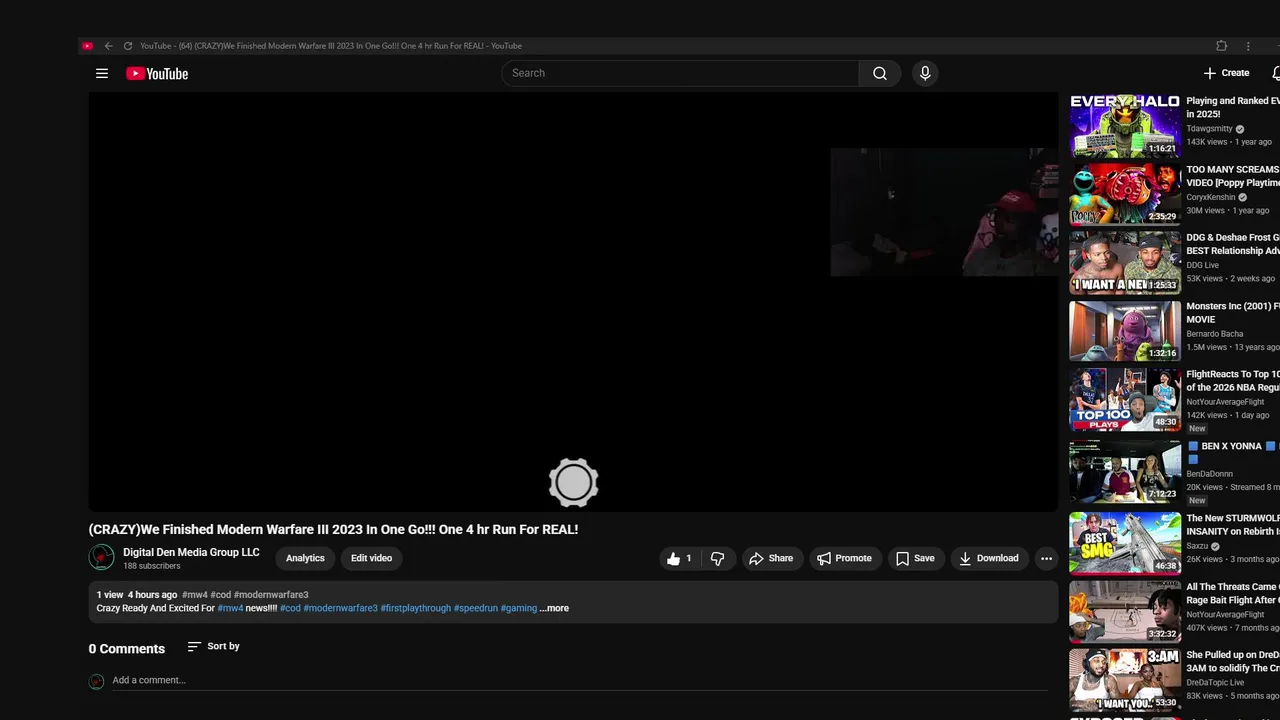Click the YouTube tab favicon
This screenshot has width=1280, height=720.
coord(87,46)
